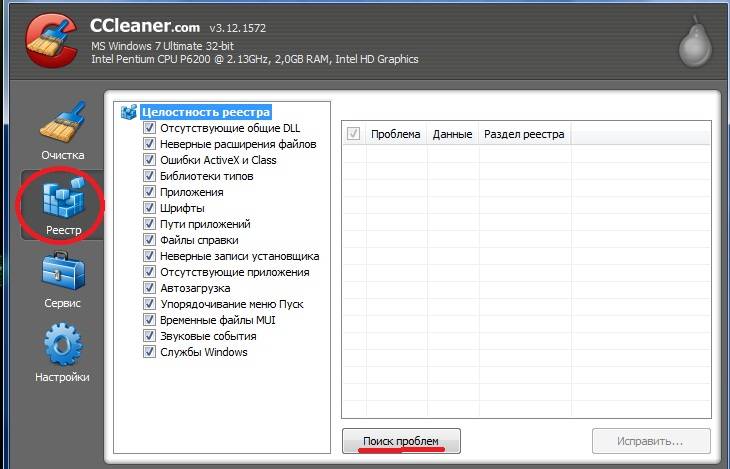730x469 pixels.
Task: Uncheck Отсутствующие общие DLL
Action: [x=149, y=128]
